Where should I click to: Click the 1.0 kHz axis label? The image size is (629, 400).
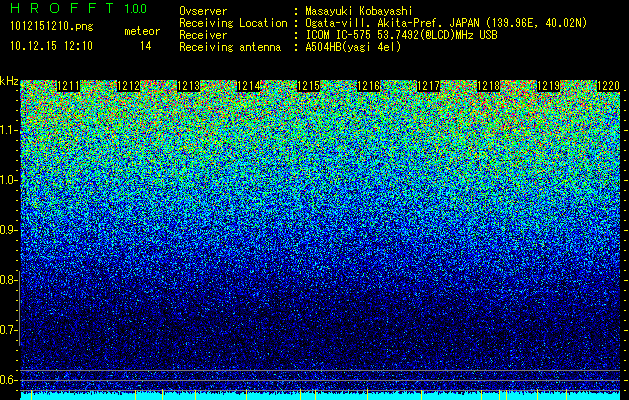coord(7,180)
